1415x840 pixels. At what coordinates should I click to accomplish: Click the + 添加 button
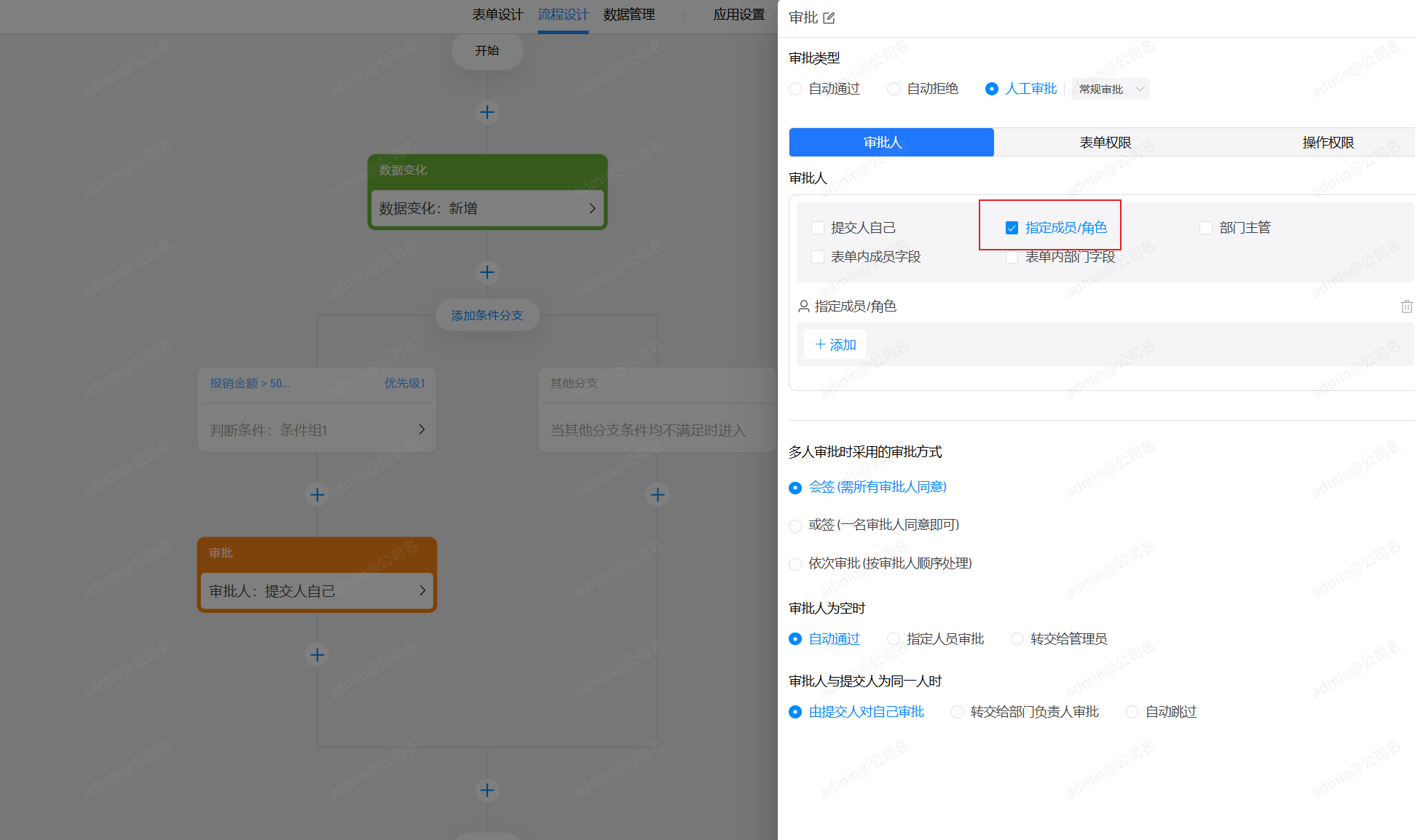(835, 344)
